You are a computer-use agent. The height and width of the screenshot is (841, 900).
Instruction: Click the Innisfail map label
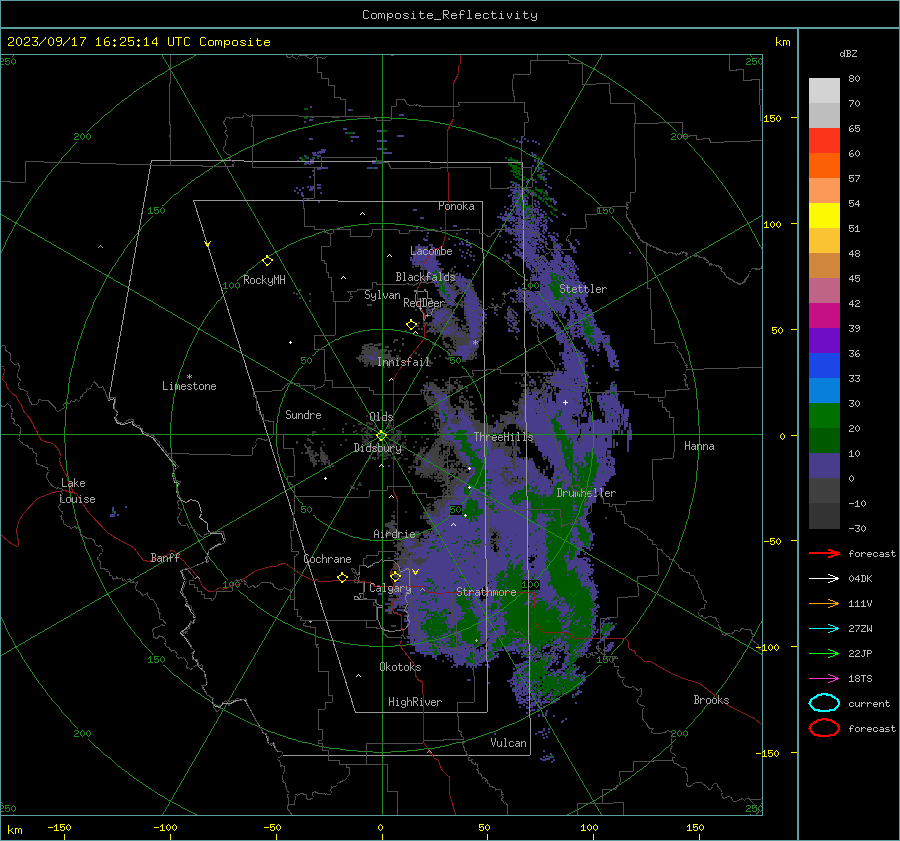pyautogui.click(x=404, y=362)
